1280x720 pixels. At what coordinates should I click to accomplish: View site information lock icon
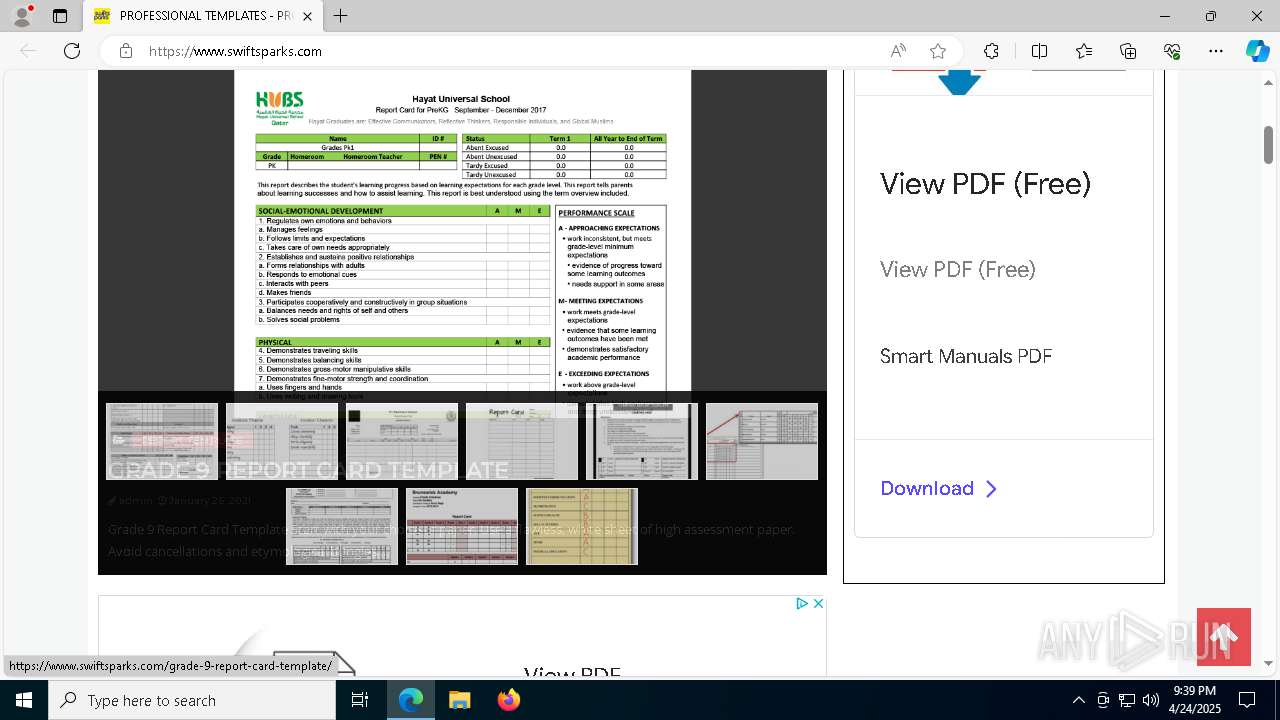click(x=125, y=51)
